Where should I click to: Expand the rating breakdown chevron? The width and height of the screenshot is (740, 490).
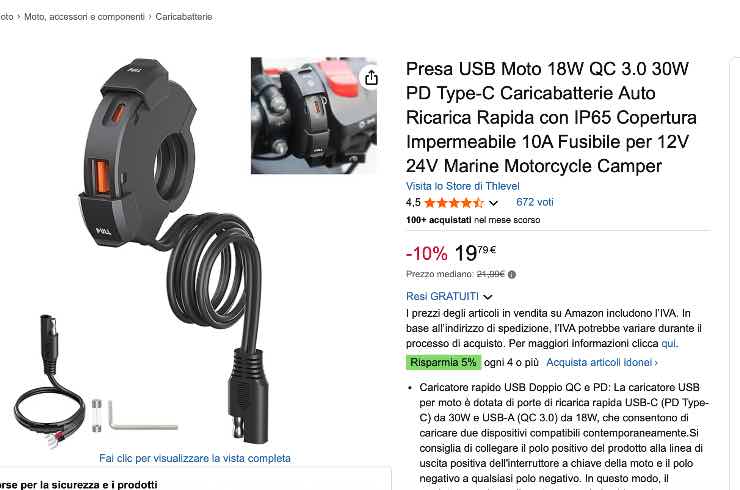click(x=494, y=203)
